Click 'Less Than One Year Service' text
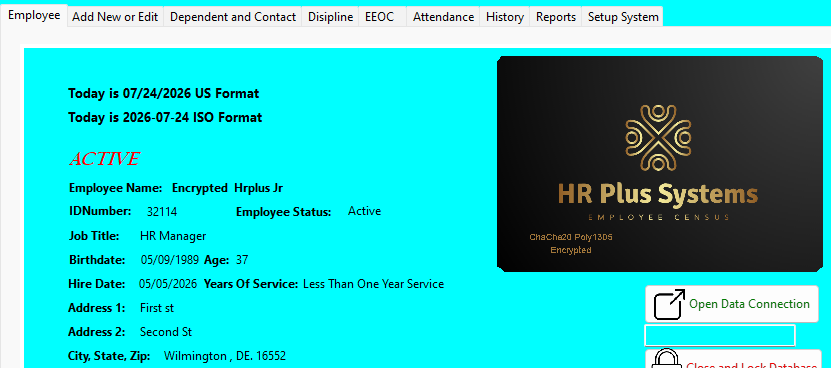Image resolution: width=831 pixels, height=368 pixels. pyautogui.click(x=373, y=284)
